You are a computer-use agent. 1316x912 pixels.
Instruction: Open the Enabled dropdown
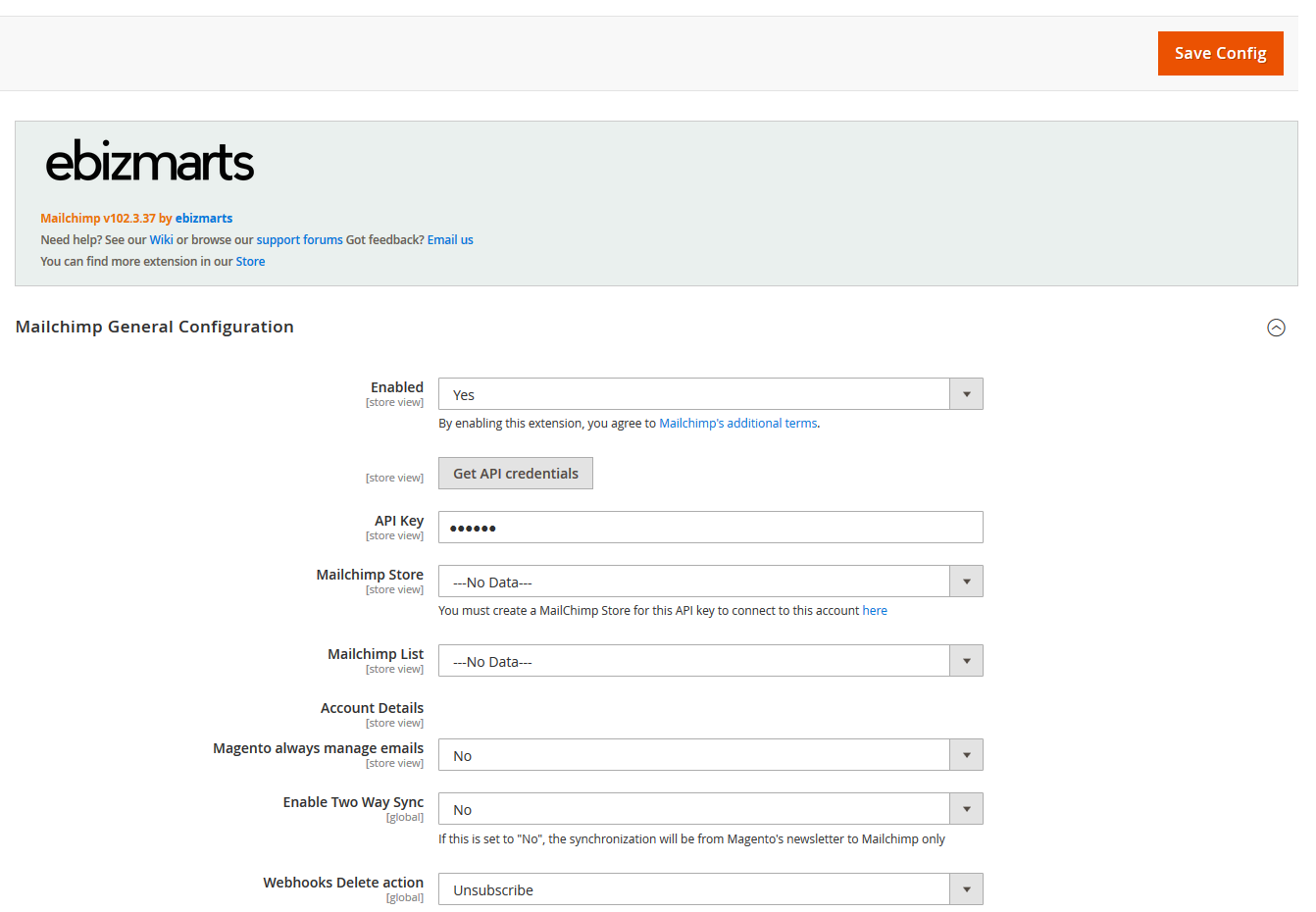pos(966,393)
